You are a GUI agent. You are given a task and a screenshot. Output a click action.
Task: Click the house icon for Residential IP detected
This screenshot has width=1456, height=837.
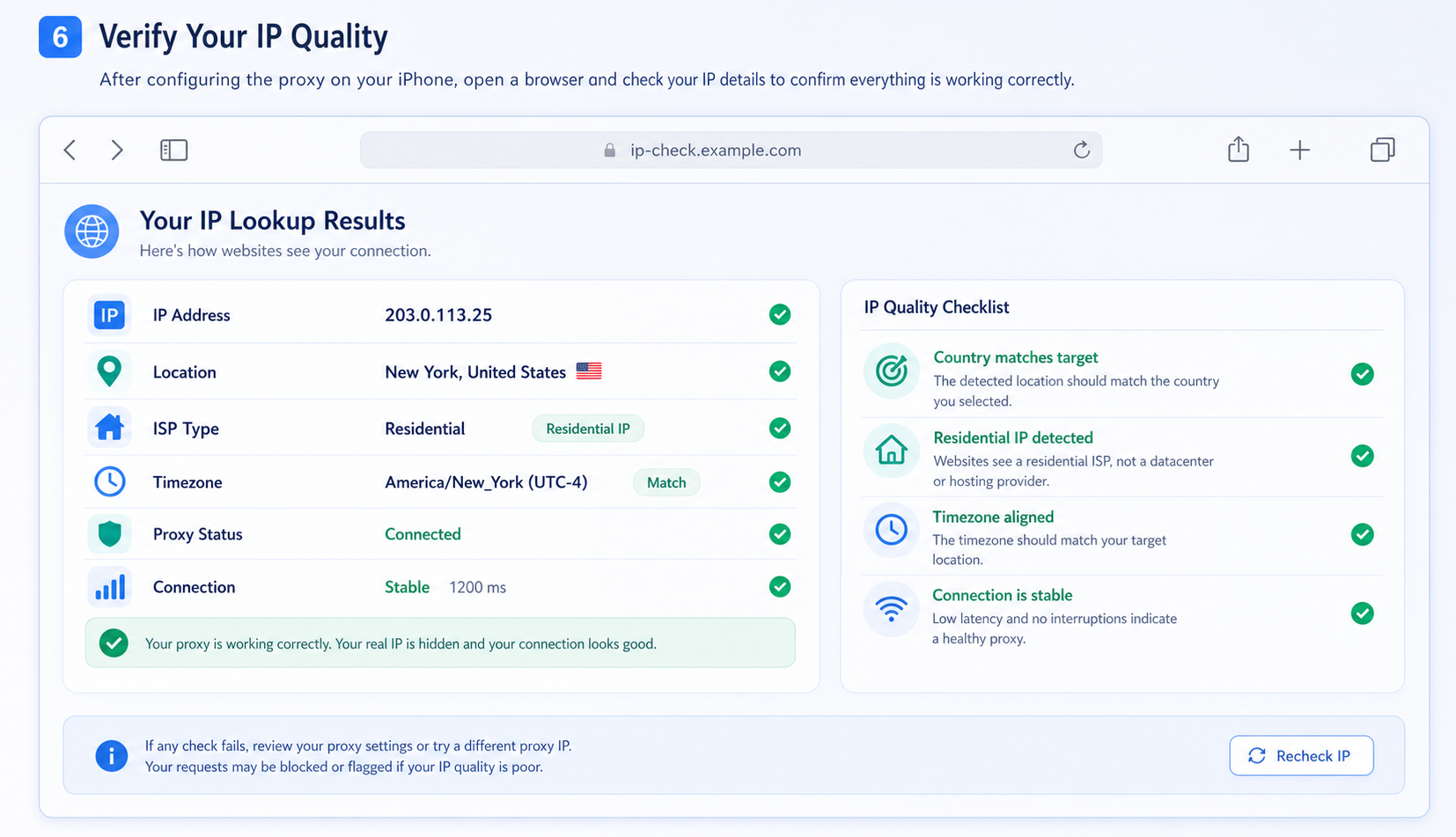[892, 451]
